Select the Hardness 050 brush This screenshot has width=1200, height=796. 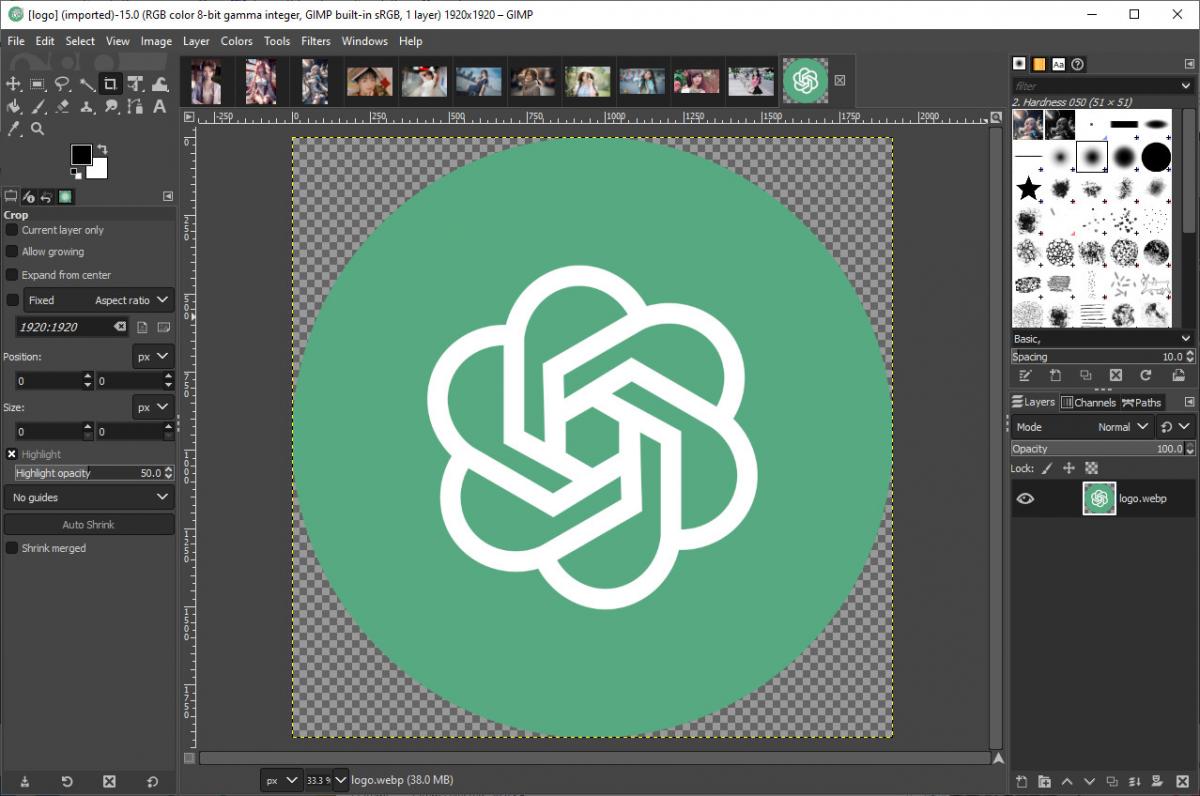tap(1091, 156)
